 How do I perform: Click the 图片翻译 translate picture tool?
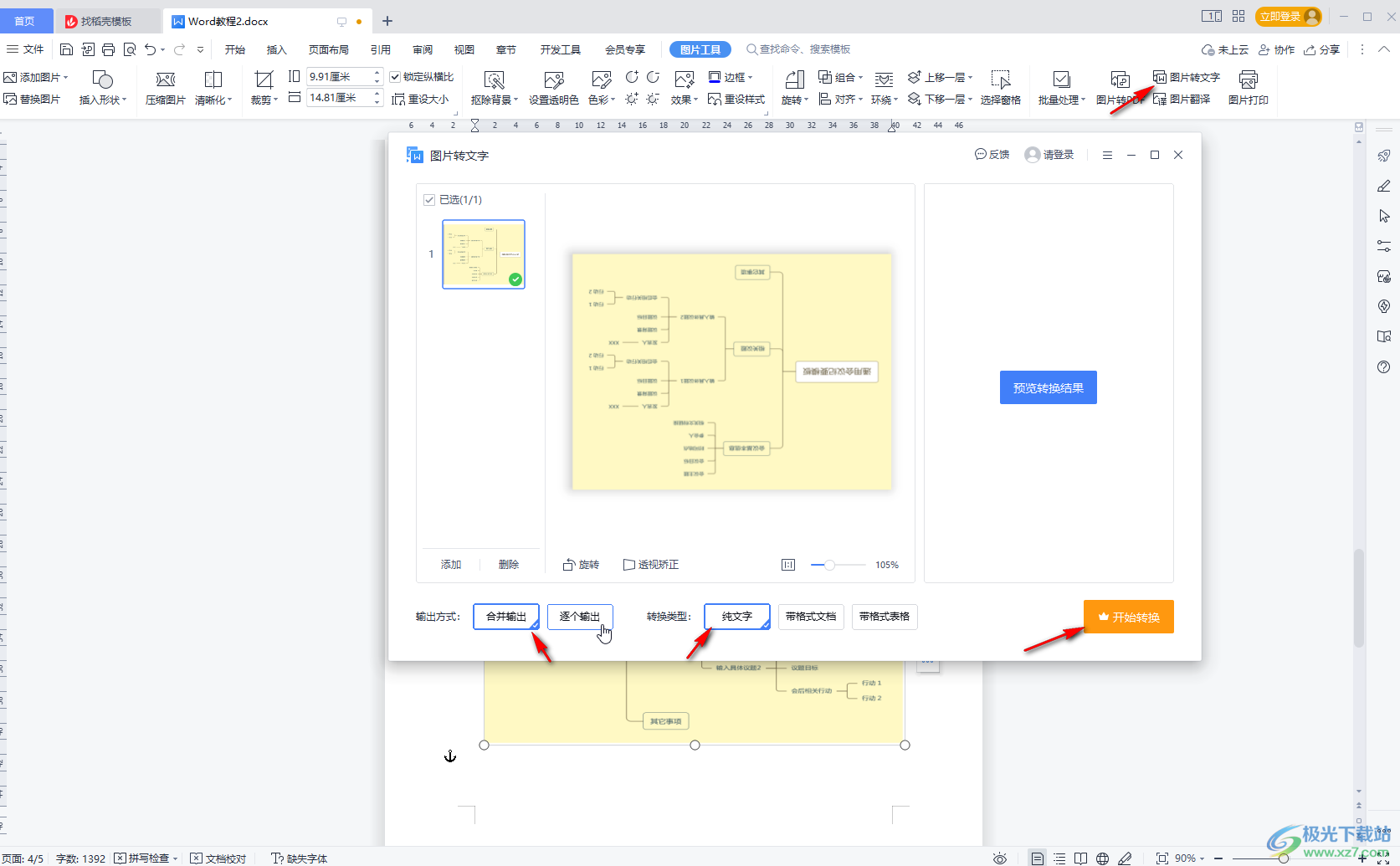coord(1182,99)
